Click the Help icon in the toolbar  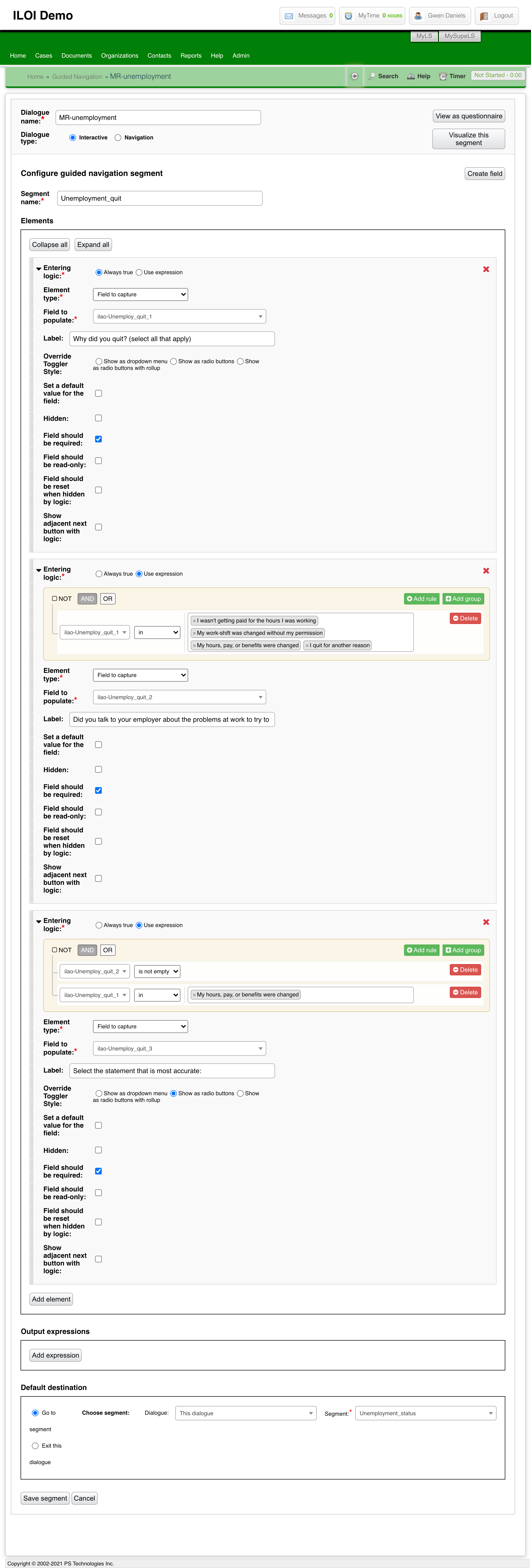click(411, 77)
